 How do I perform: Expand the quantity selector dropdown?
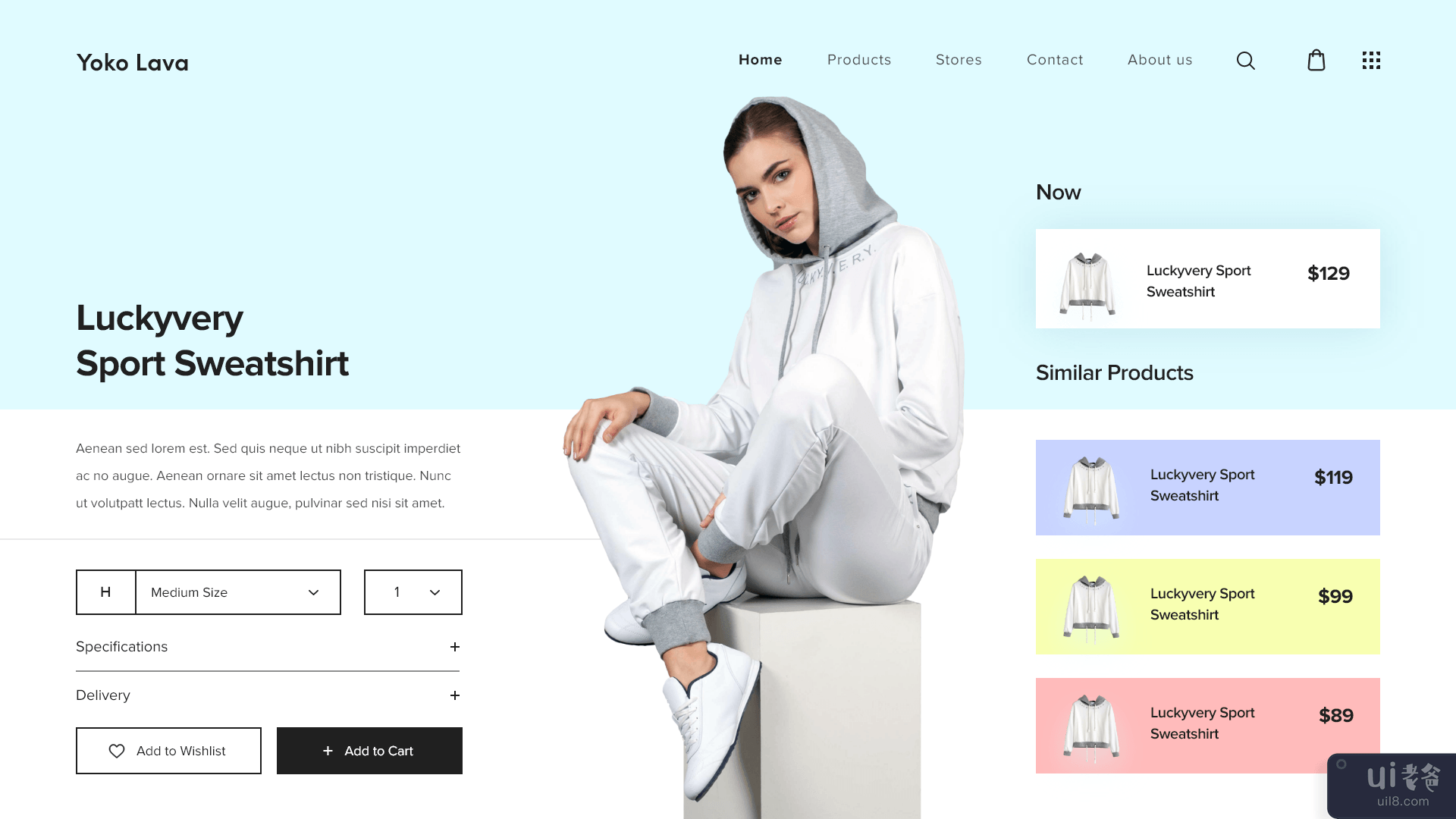pos(434,591)
